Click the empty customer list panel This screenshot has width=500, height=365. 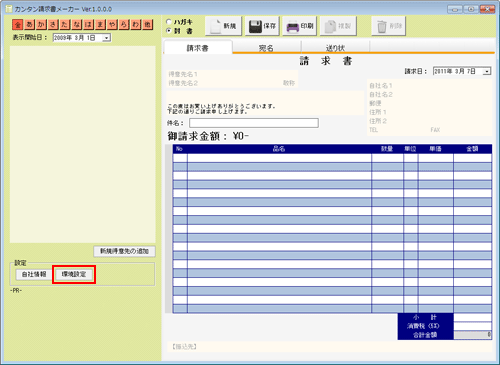click(x=83, y=144)
